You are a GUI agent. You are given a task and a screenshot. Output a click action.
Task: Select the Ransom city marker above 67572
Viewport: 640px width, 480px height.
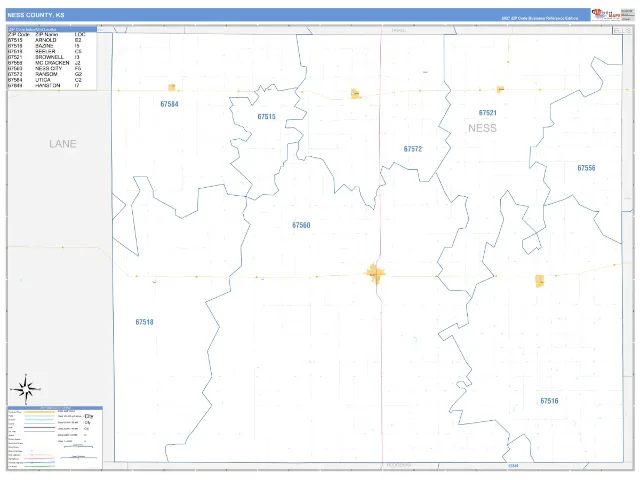click(355, 94)
